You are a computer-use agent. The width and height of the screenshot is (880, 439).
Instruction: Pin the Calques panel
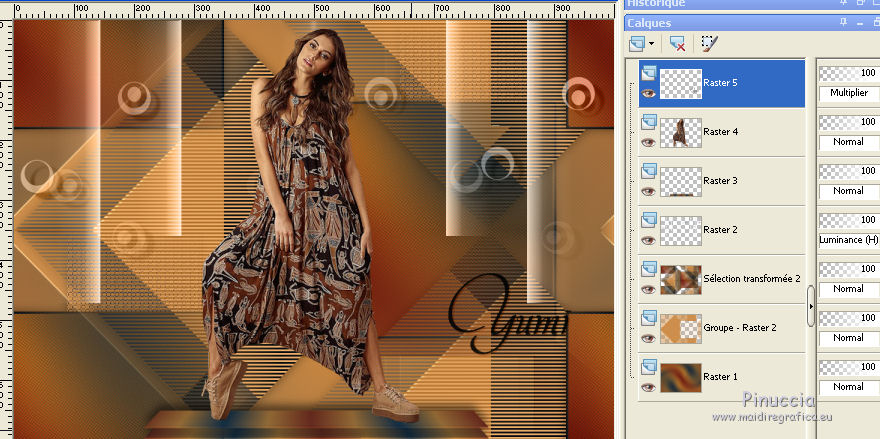click(x=845, y=22)
